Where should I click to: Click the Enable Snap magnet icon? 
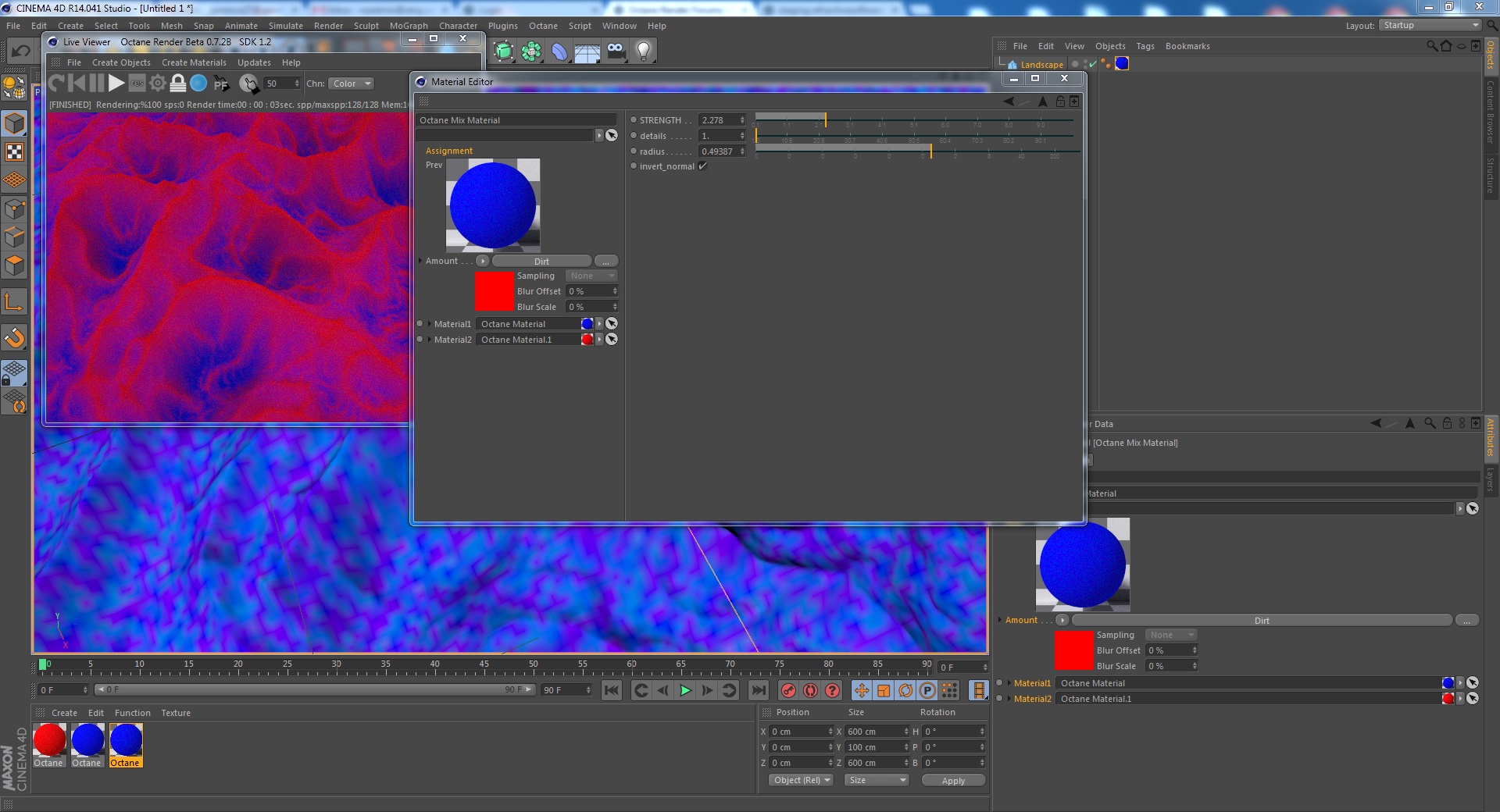[14, 338]
